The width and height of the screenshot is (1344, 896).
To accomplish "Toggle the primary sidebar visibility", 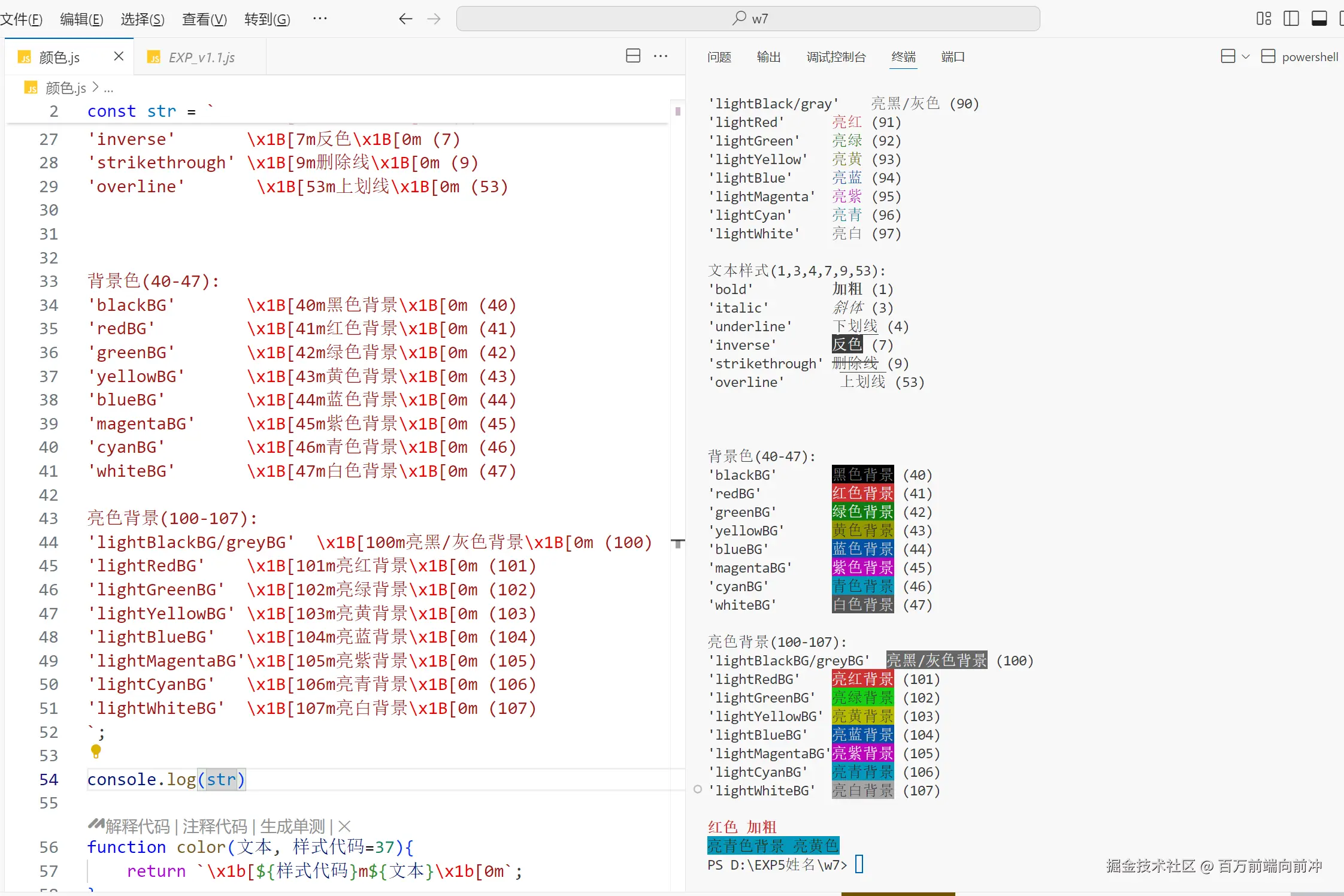I will click(x=1291, y=19).
